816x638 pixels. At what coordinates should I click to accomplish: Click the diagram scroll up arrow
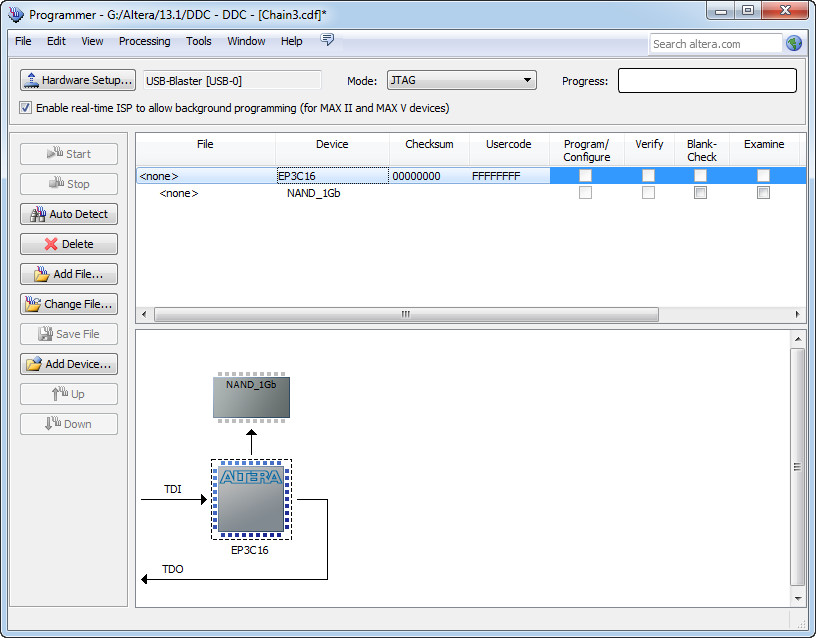pos(798,339)
